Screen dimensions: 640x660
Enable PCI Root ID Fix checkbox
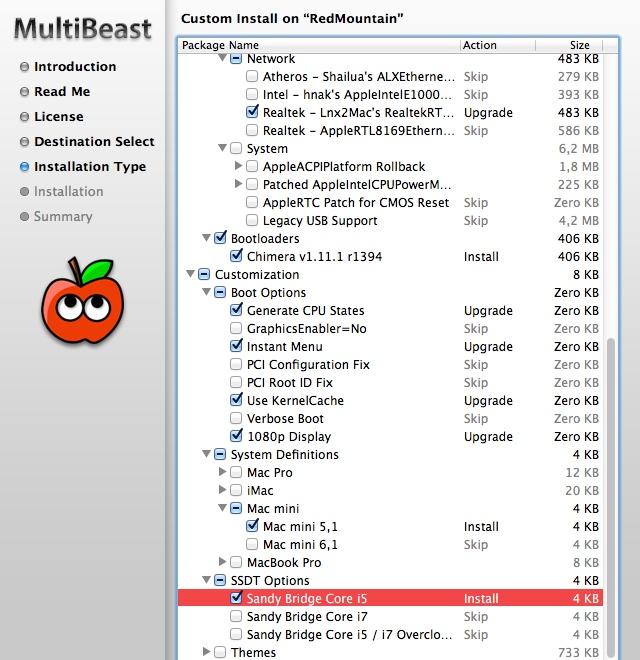point(236,382)
